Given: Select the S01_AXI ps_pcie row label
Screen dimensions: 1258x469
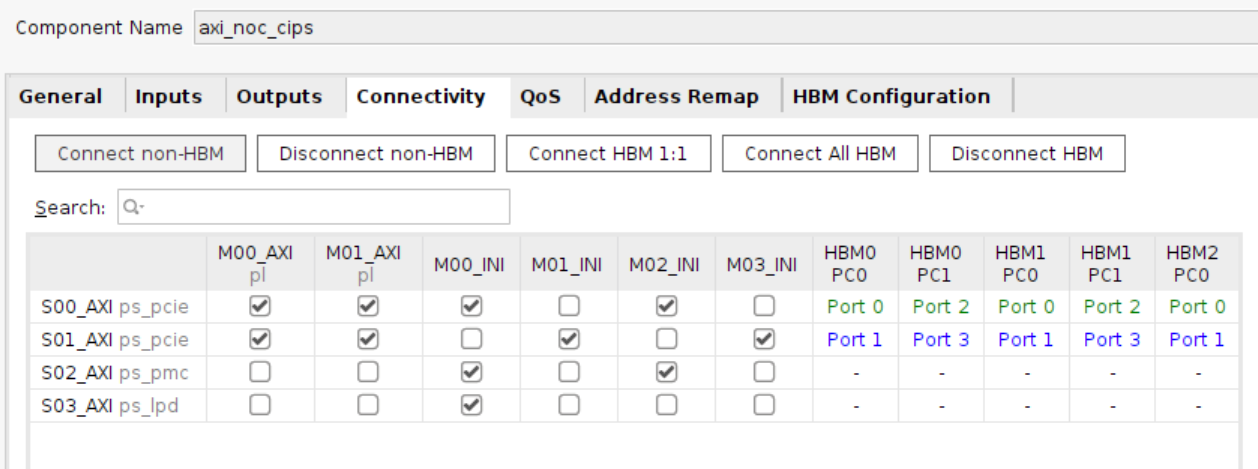Looking at the screenshot, I should pos(115,340).
